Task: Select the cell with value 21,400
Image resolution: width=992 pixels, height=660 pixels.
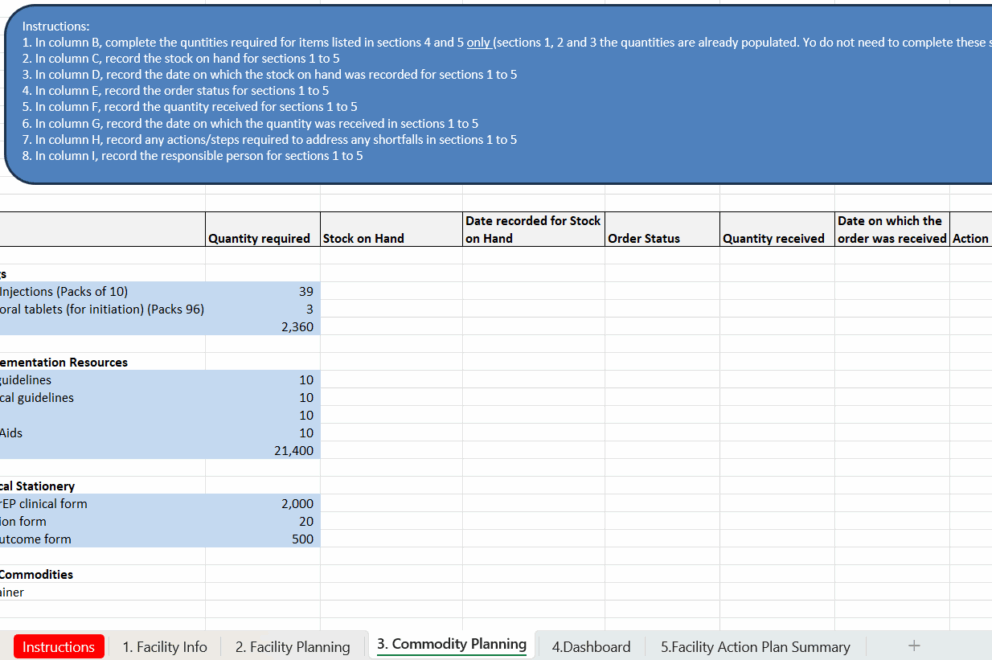Action: click(262, 451)
